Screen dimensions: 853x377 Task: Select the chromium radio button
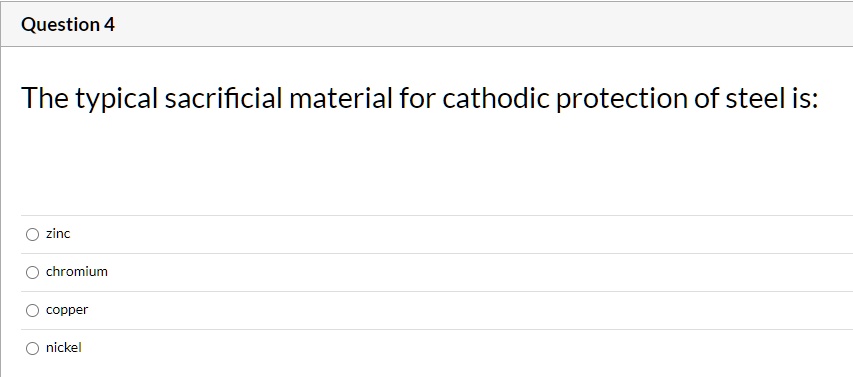(33, 273)
